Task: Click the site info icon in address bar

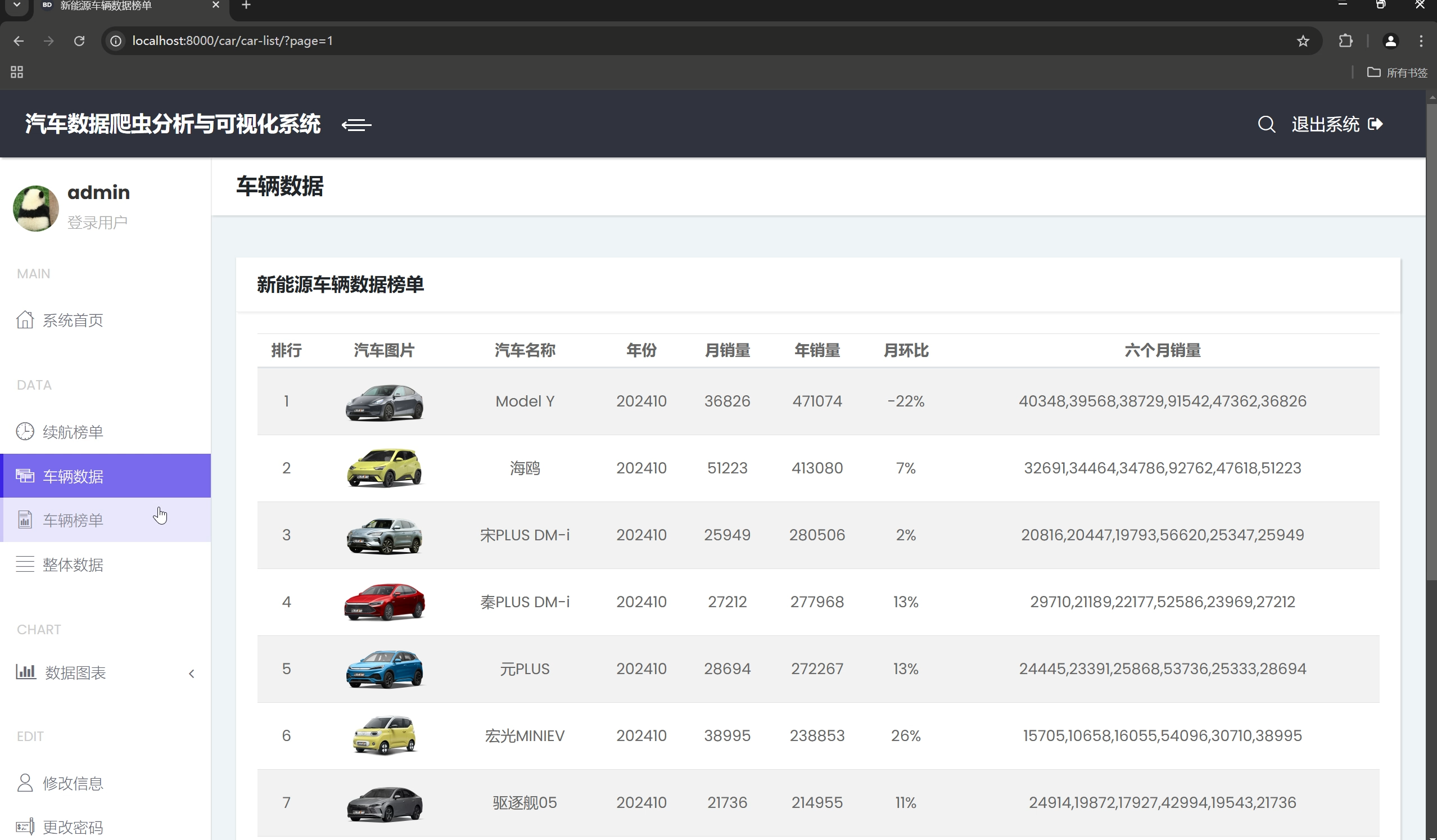Action: (x=116, y=41)
